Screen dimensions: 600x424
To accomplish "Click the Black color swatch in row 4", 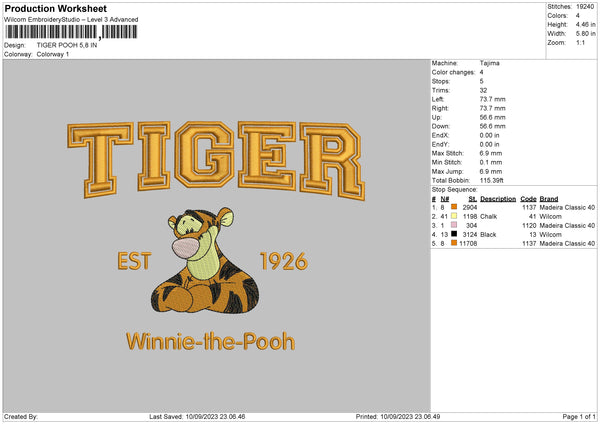I will tap(454, 234).
